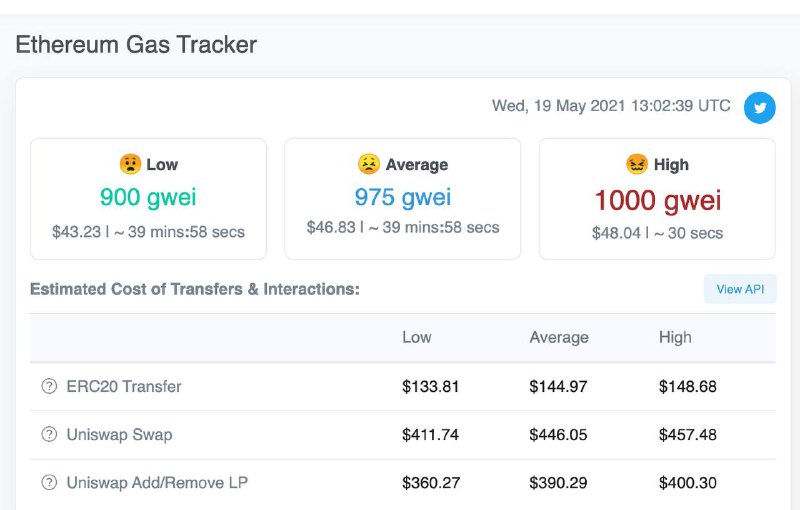Click the Ethereum Gas Tracker heading
800x510 pixels.
click(136, 44)
